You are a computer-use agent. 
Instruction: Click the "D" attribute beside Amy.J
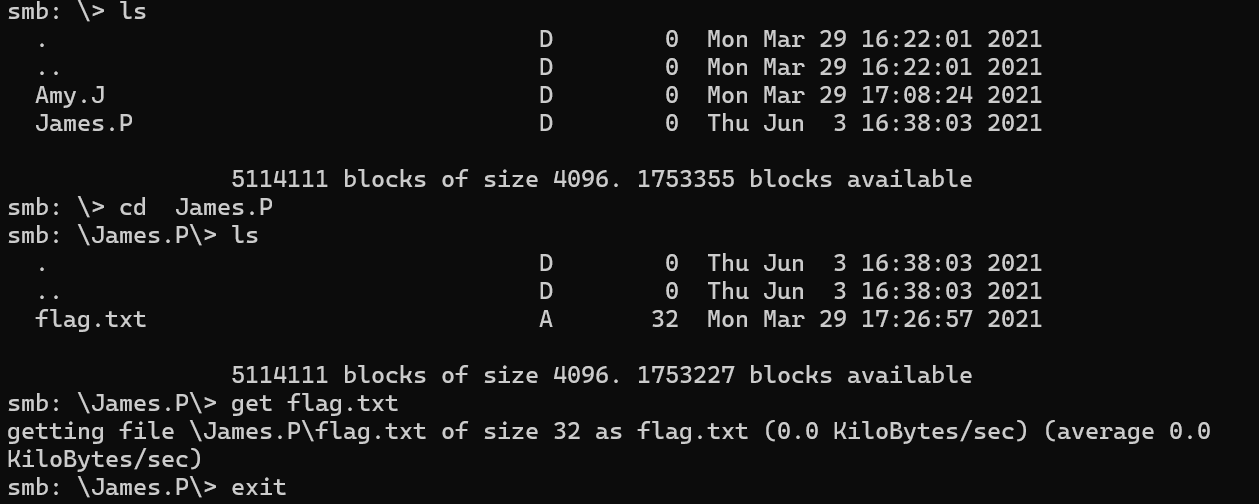coord(546,96)
